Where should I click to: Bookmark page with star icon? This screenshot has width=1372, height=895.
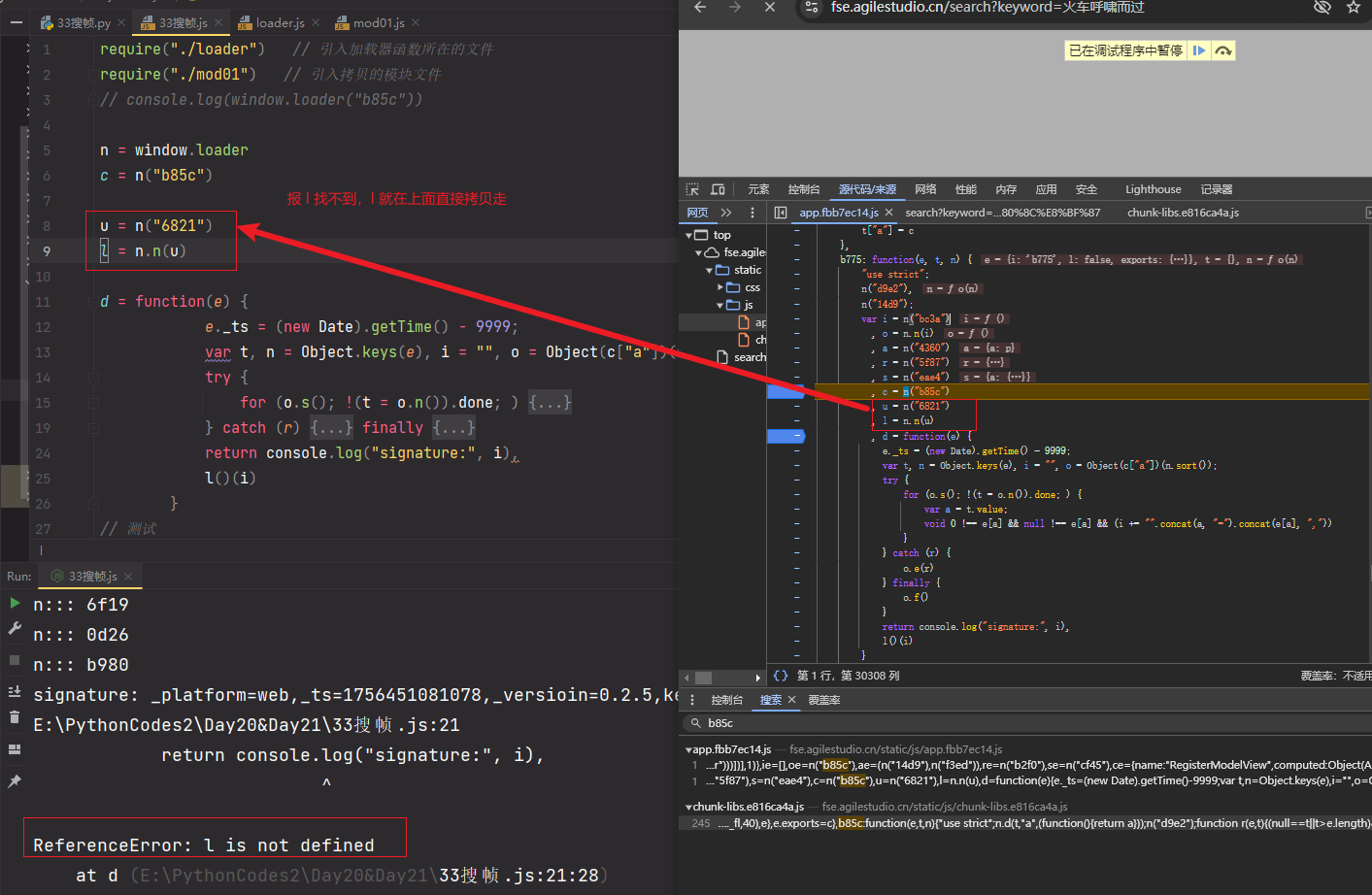click(x=1353, y=8)
